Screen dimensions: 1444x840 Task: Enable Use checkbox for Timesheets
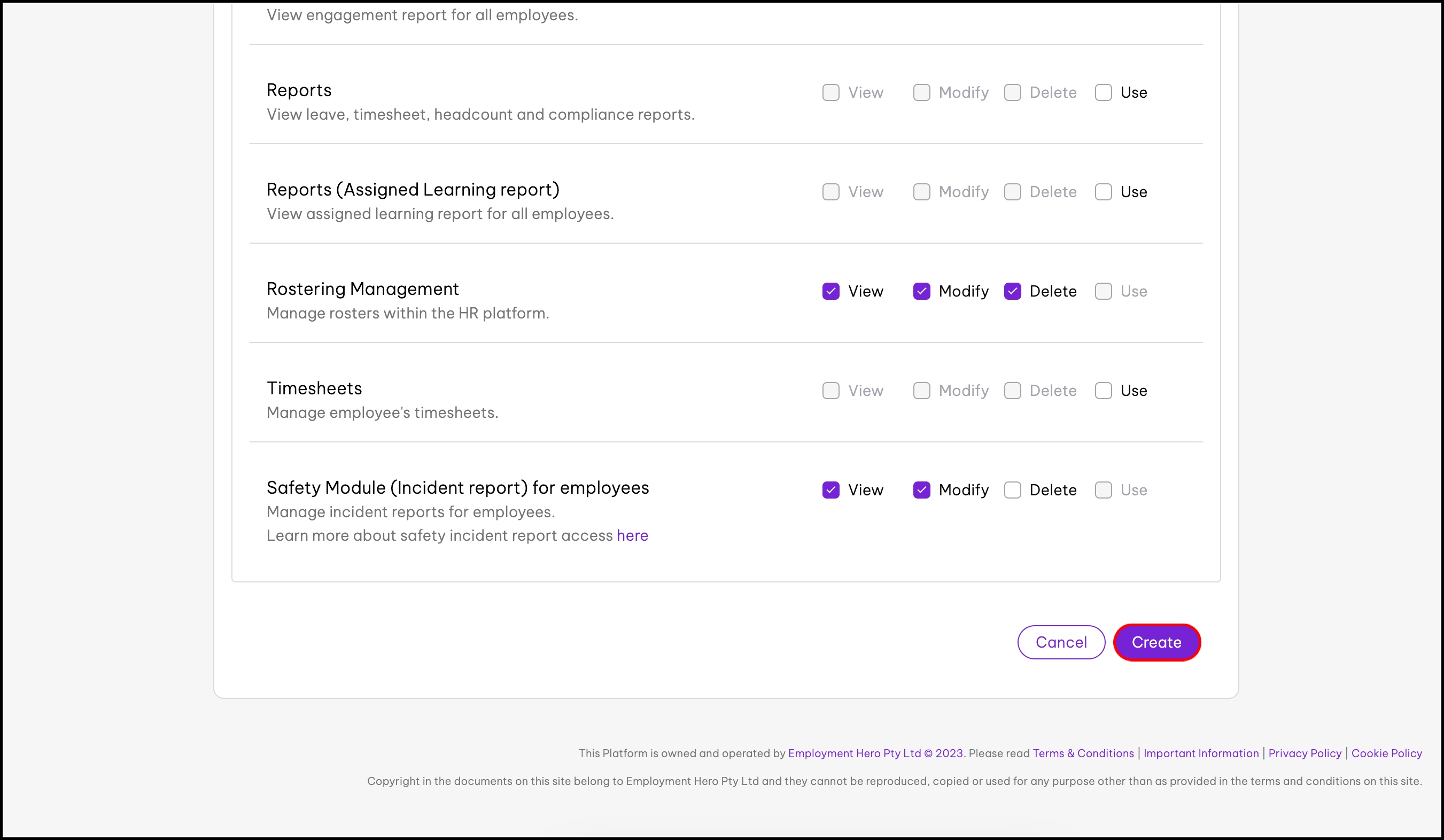[1103, 391]
